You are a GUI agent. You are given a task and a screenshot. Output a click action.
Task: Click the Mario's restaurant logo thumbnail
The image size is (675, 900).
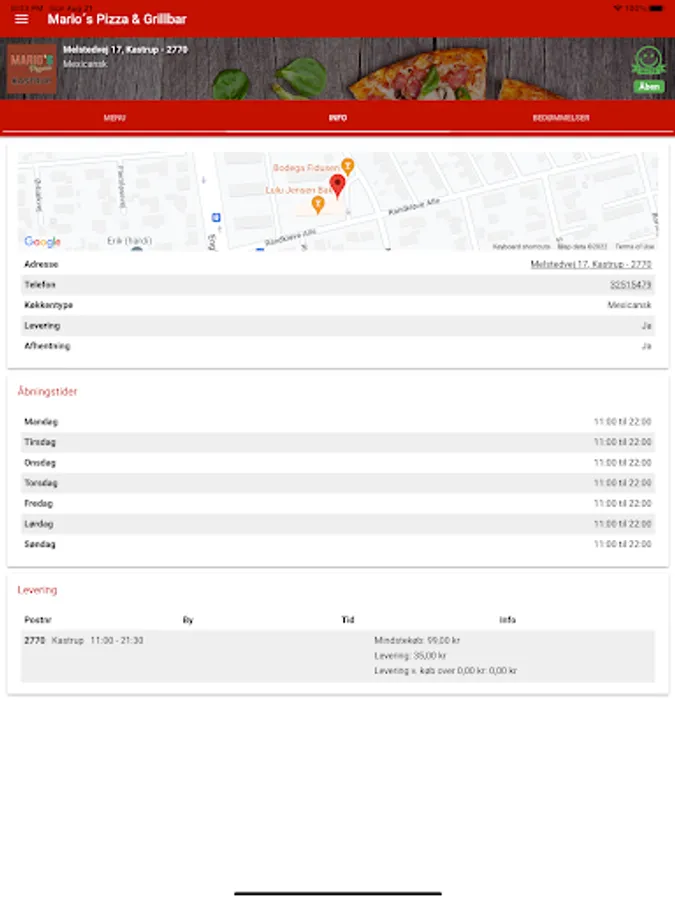[32, 68]
